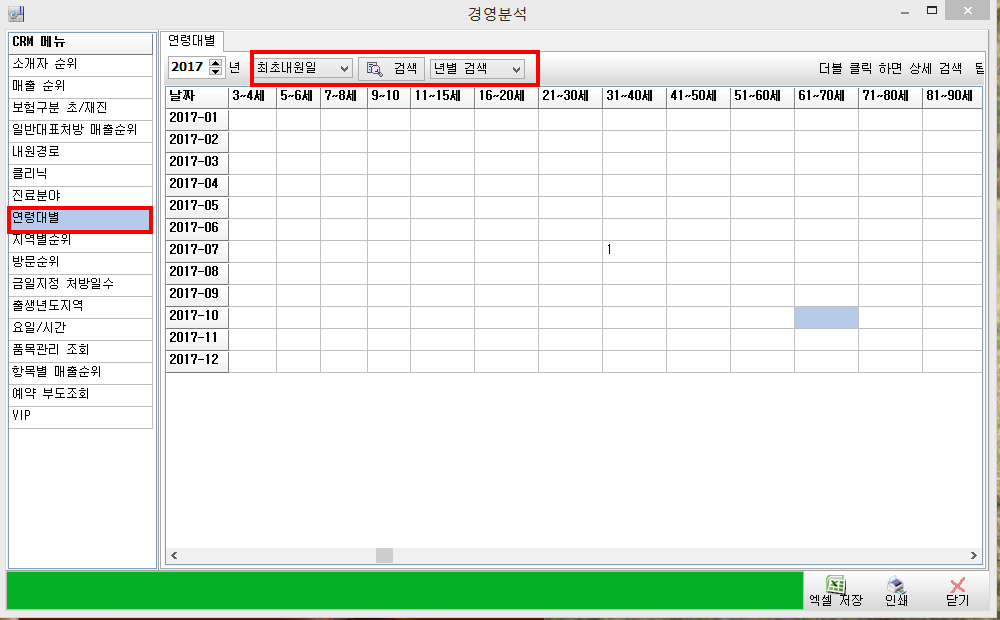Click the 인쇄 printer icon
The image size is (1000, 620).
tap(896, 585)
